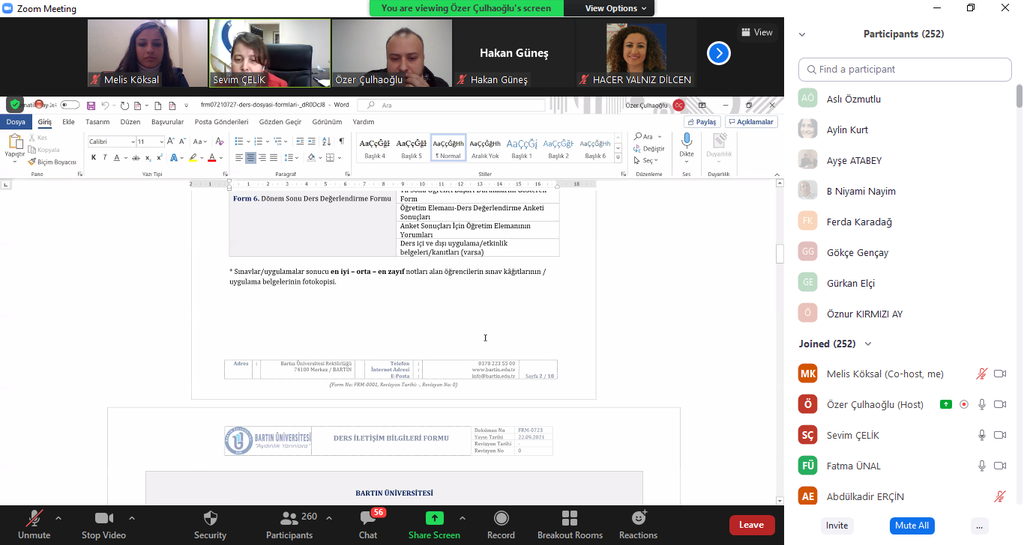The width and height of the screenshot is (1024, 545).
Task: Click Find a participant search field
Action: 904,69
